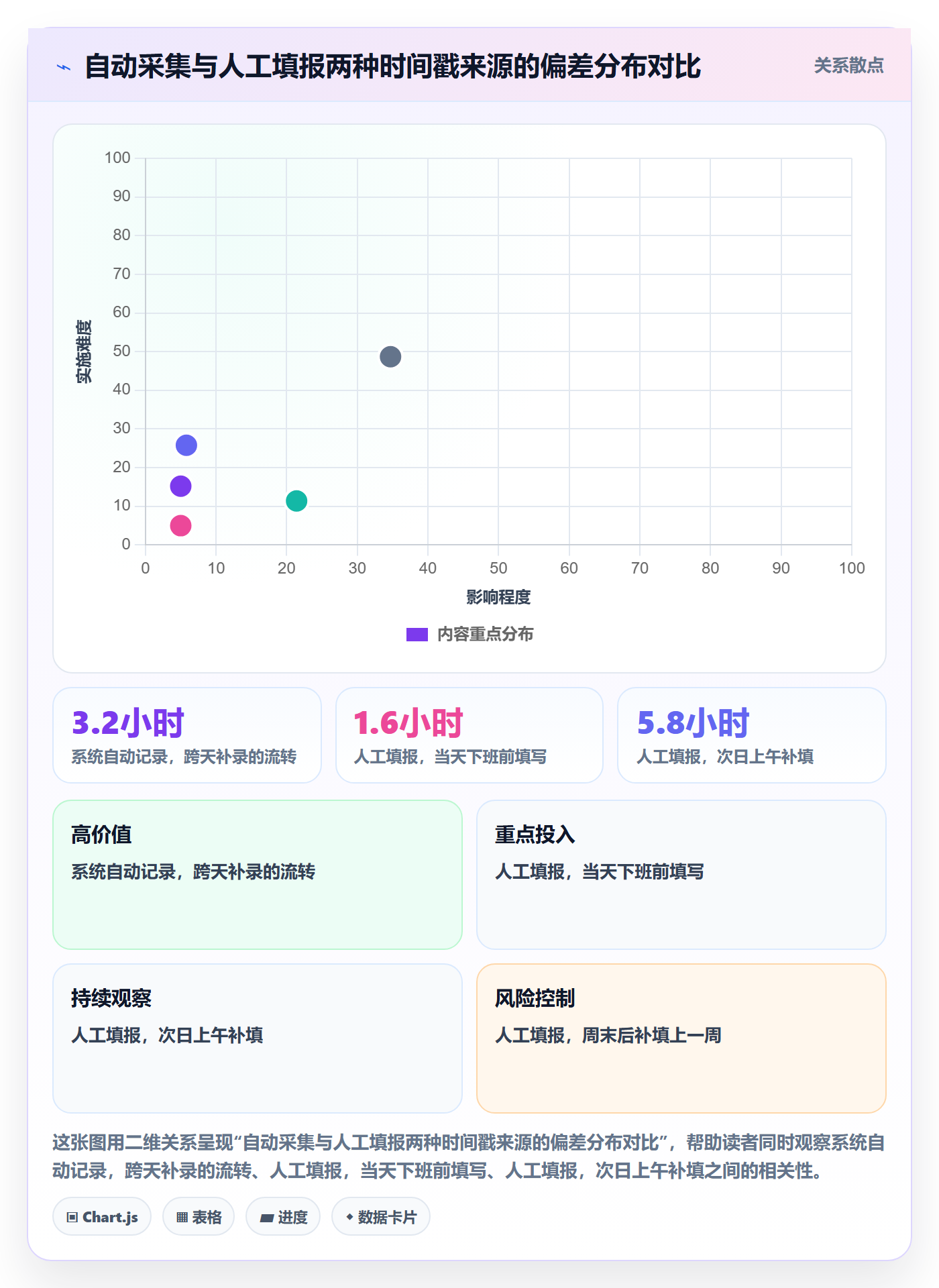Viewport: 939px width, 1288px height.
Task: Click the 1.6小时 stat value
Action: [408, 723]
